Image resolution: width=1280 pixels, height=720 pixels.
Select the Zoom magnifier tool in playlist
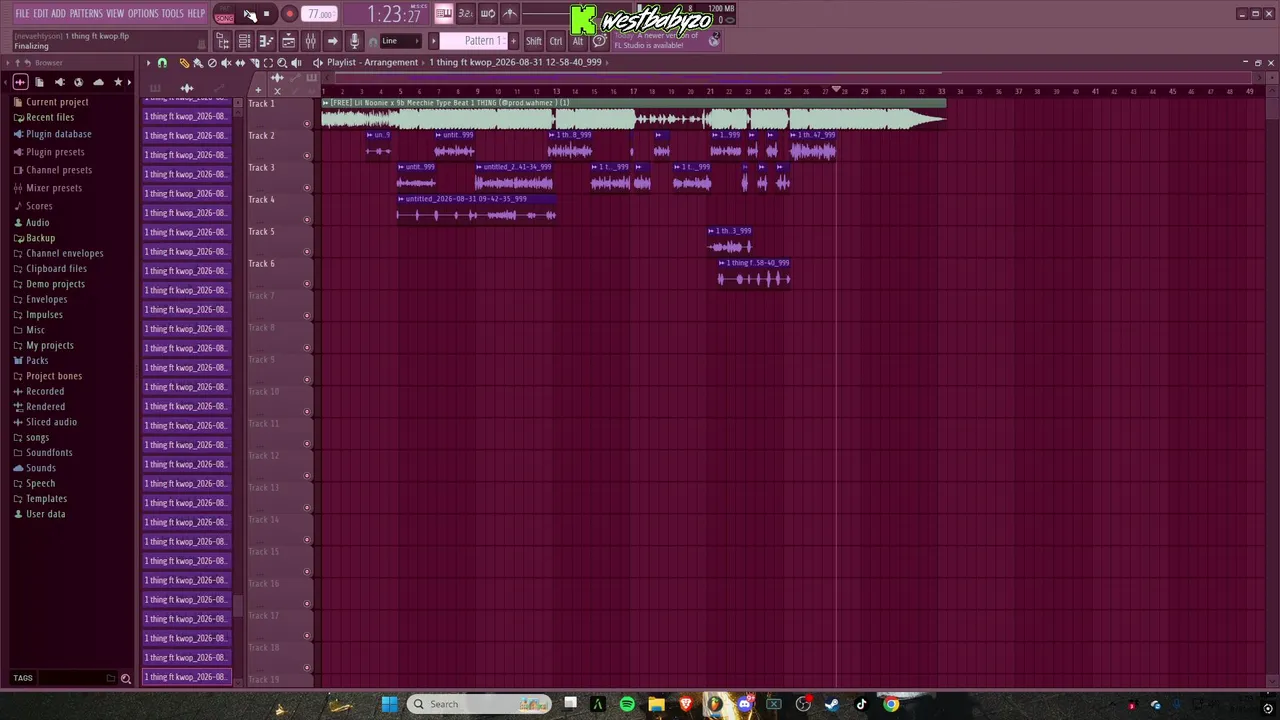(282, 63)
